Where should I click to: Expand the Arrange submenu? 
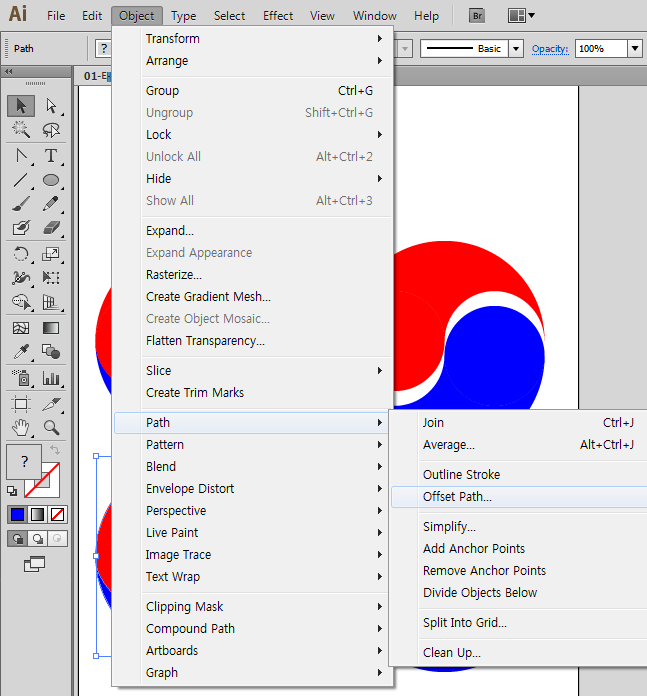(254, 61)
